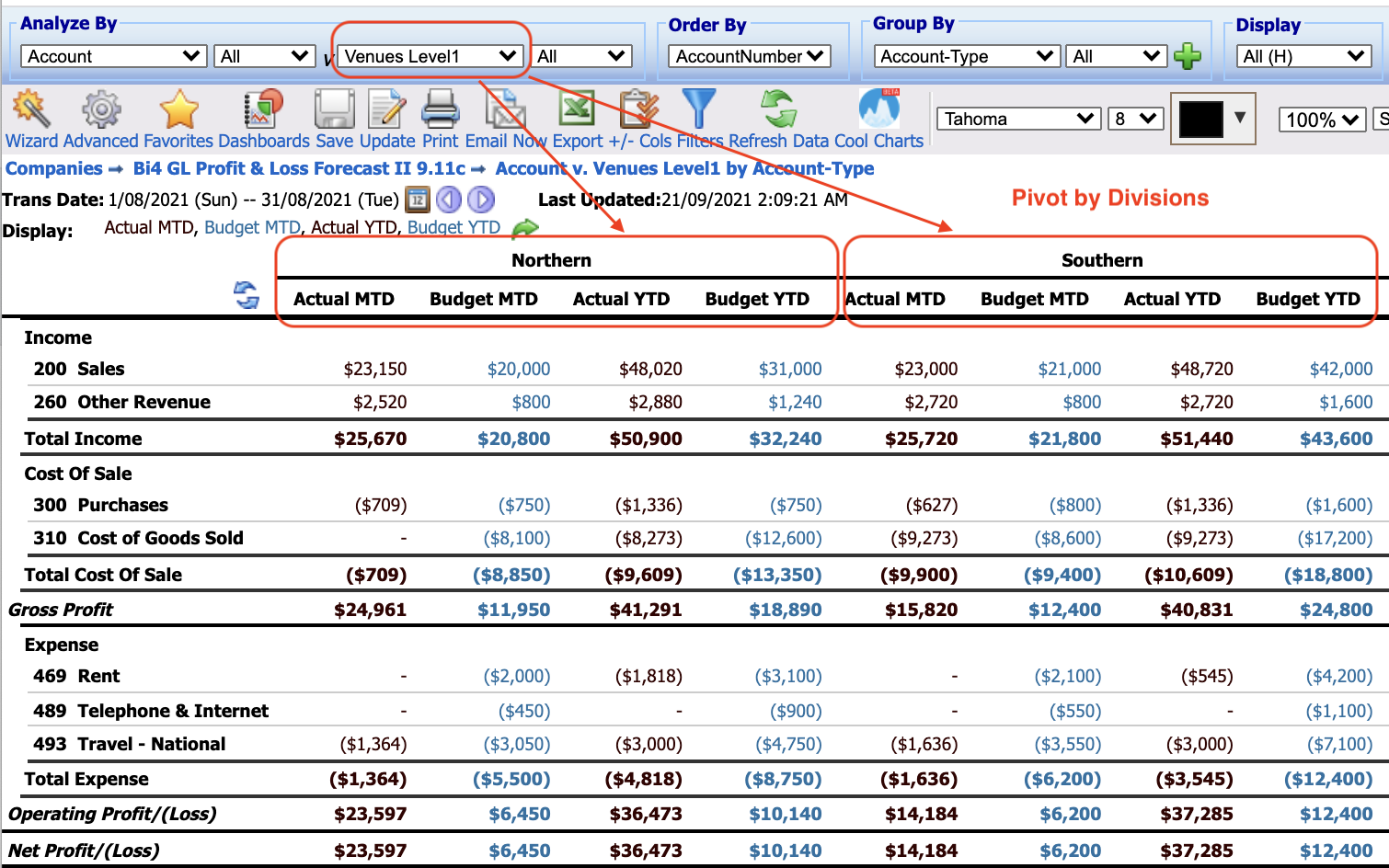Open the Venues Level1 dropdown
The width and height of the screenshot is (1389, 868).
430,56
